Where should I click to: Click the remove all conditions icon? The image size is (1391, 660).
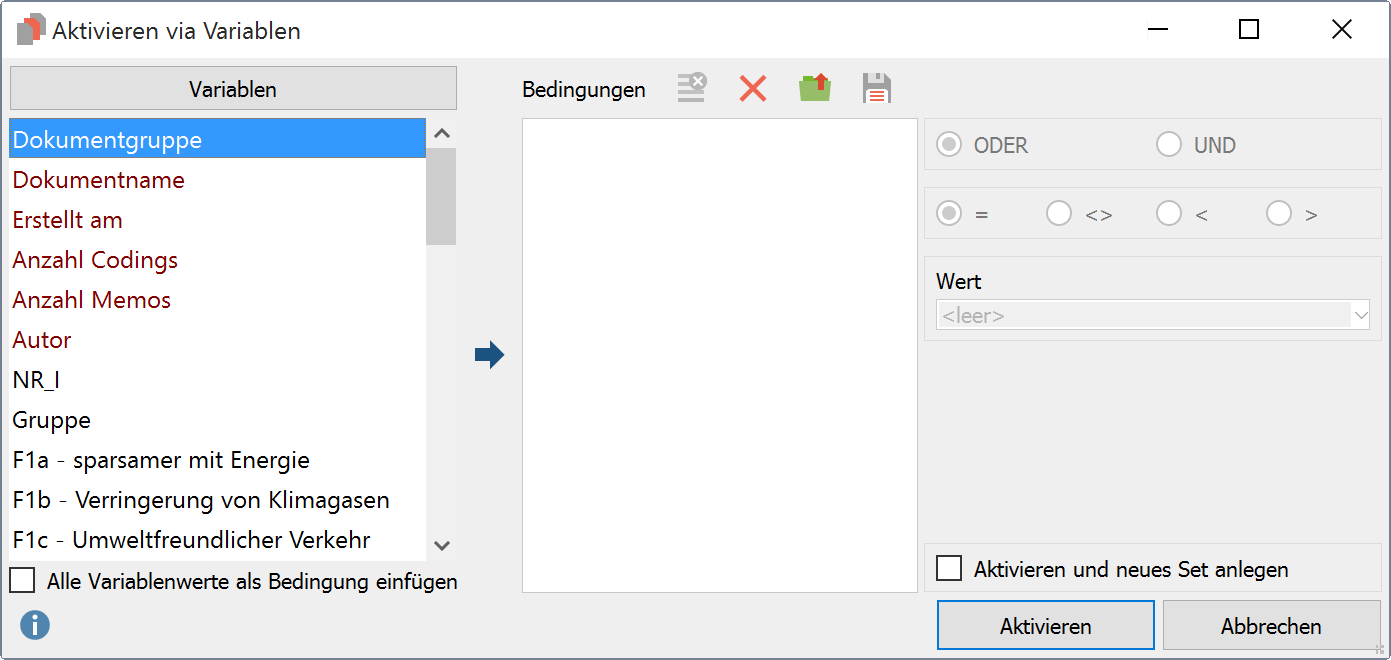(691, 88)
